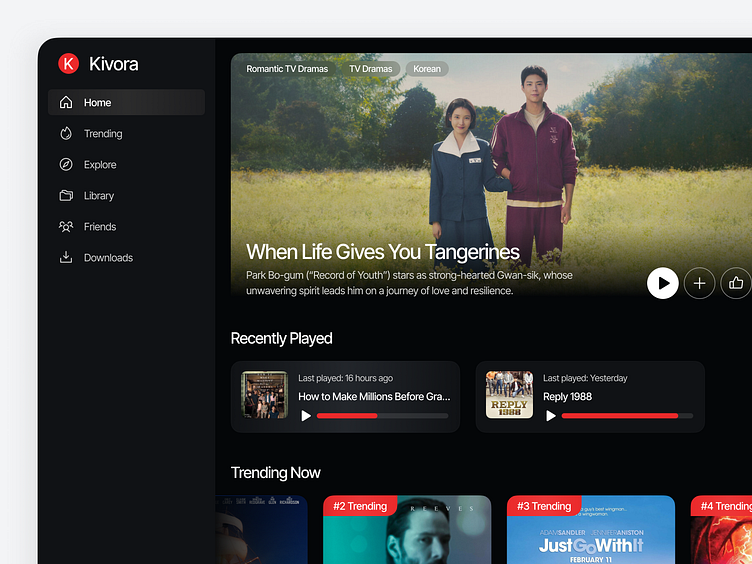Open Library menu label
The width and height of the screenshot is (752, 564).
click(99, 196)
